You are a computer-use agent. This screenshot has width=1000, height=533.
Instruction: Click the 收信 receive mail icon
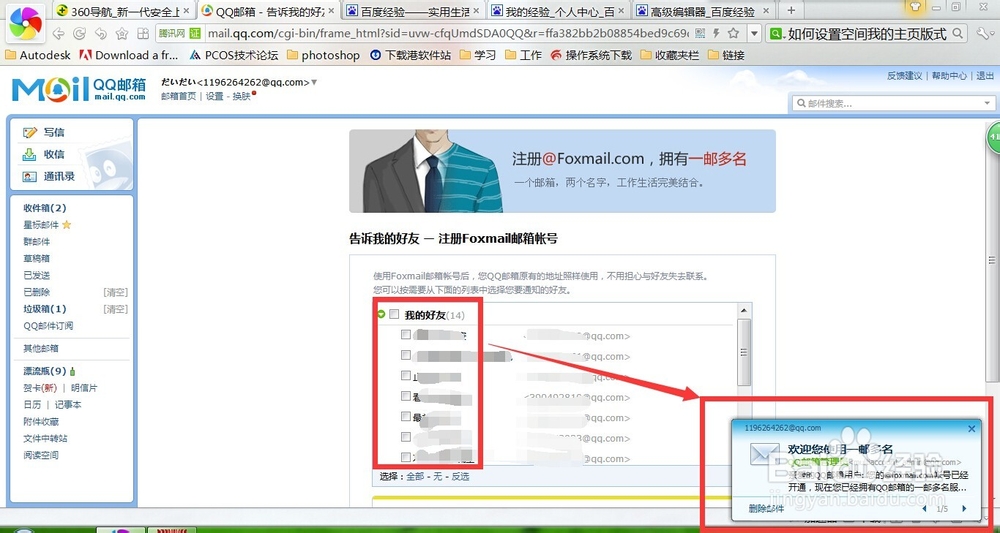tap(30, 154)
